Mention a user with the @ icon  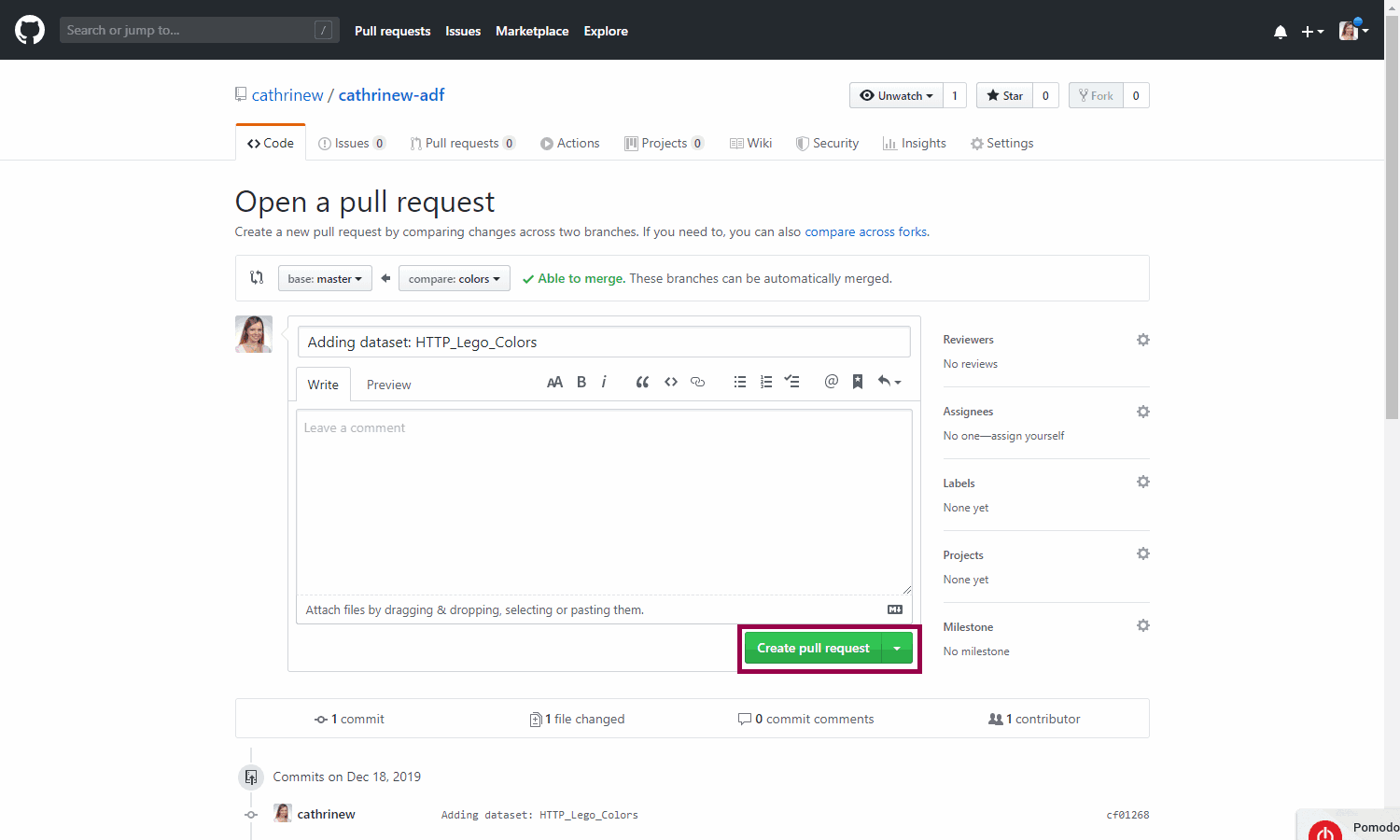[x=831, y=382]
